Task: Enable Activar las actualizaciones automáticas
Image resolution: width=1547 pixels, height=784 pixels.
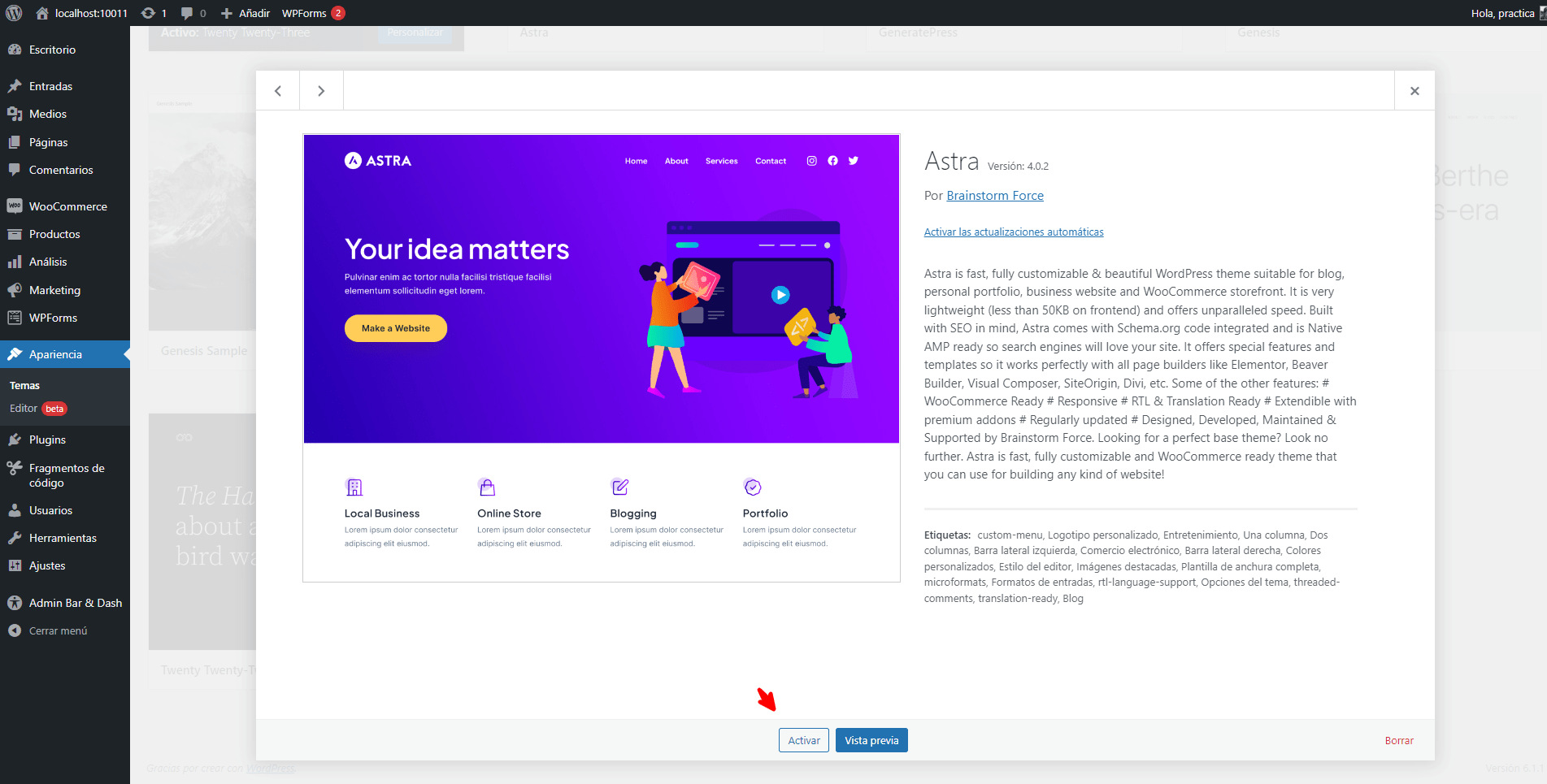Action: coord(1014,232)
